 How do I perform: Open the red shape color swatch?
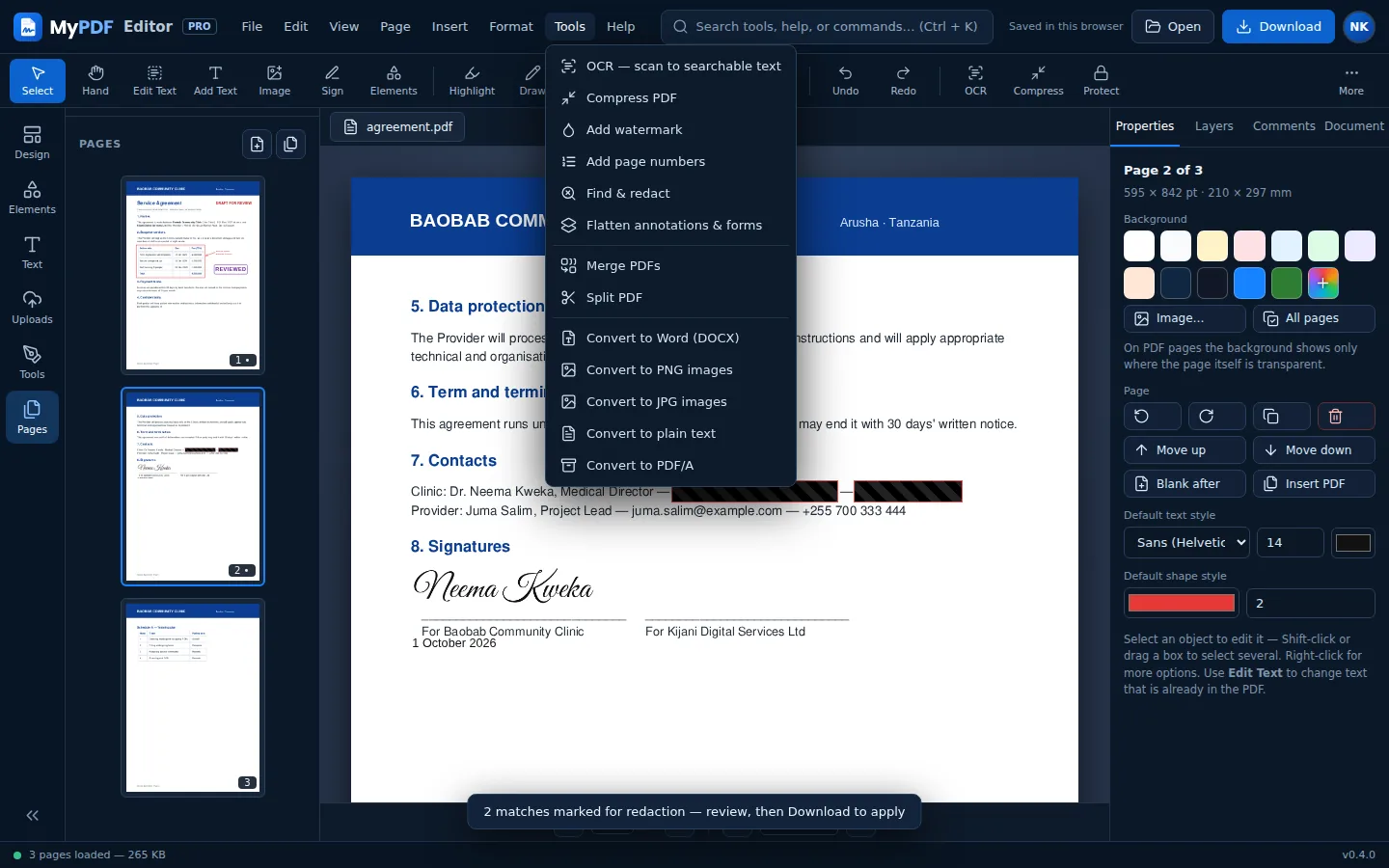[x=1182, y=603]
